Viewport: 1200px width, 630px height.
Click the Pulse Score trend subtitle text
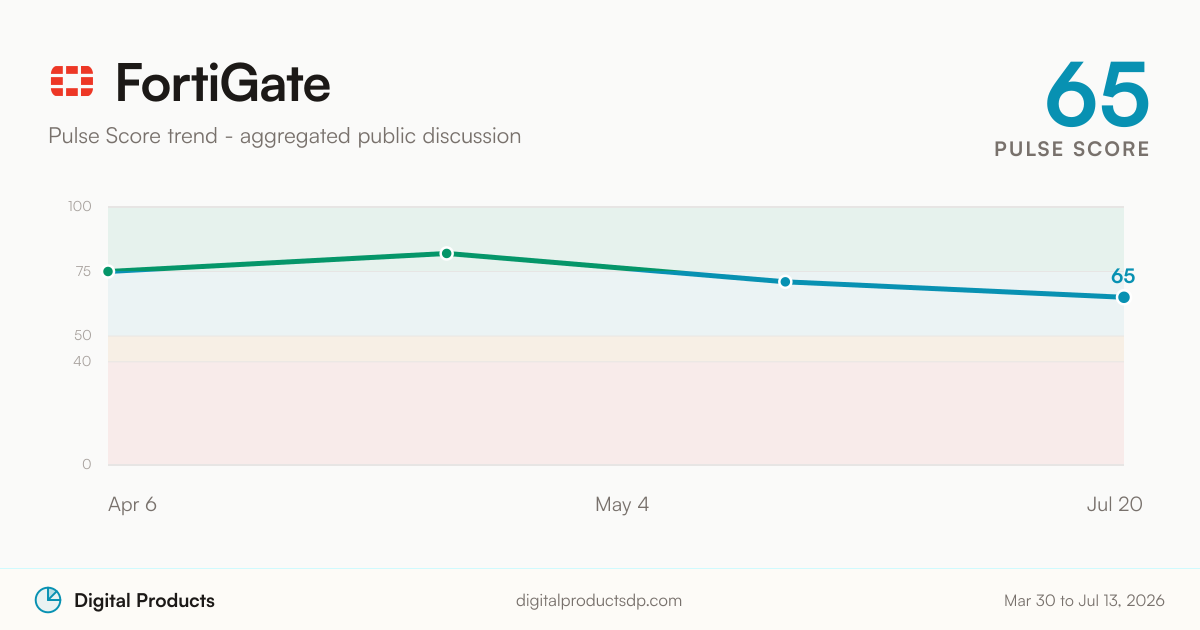pos(285,135)
